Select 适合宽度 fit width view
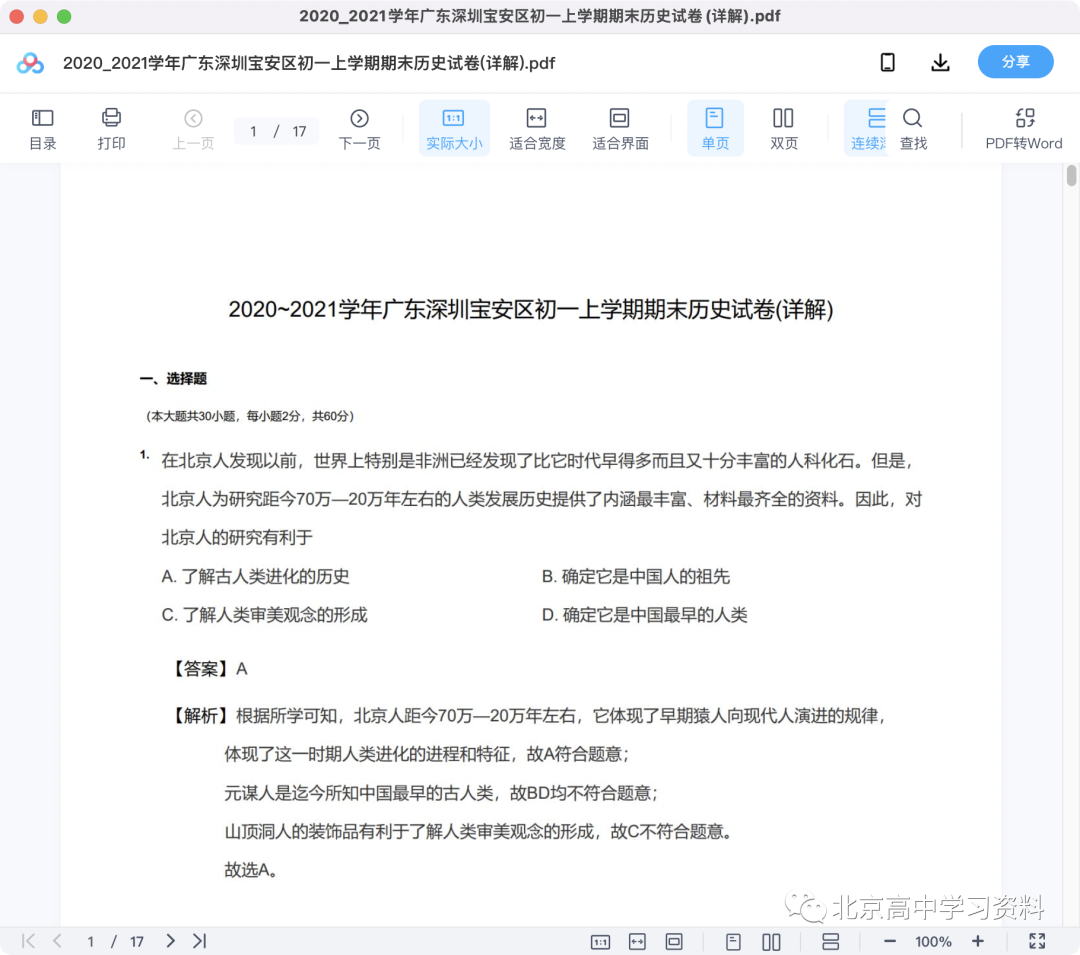The image size is (1080, 955). (x=537, y=129)
